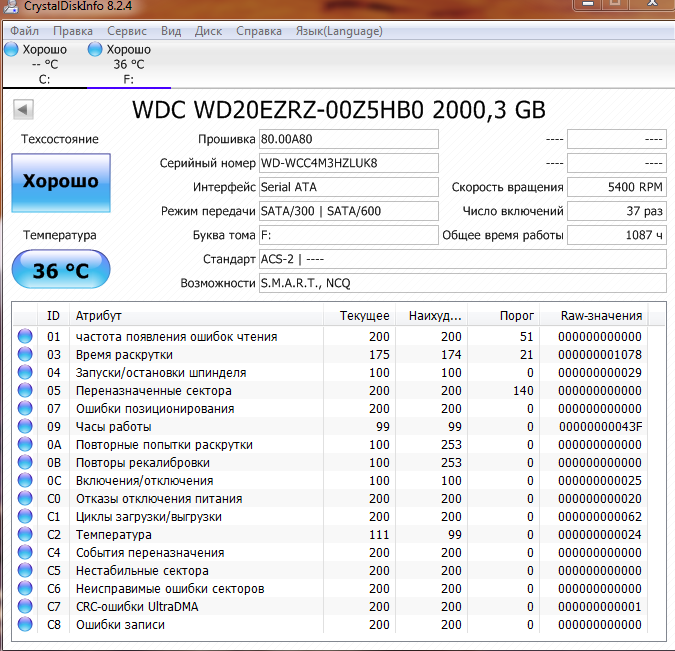675x651 pixels.
Task: Click status orb of attribute C0 row
Action: [25, 498]
